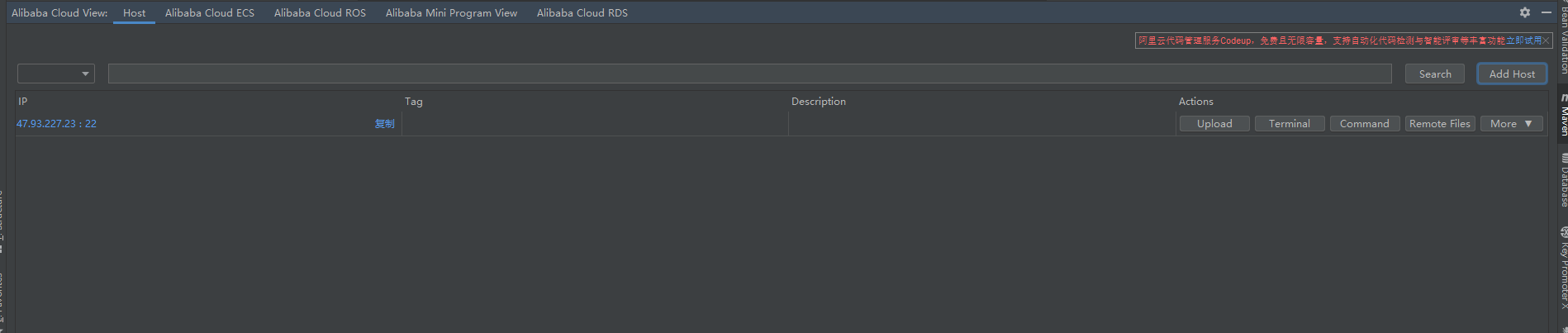The image size is (1568, 333).
Task: Hide the Alibaba Cloud View panel
Action: tap(1547, 12)
